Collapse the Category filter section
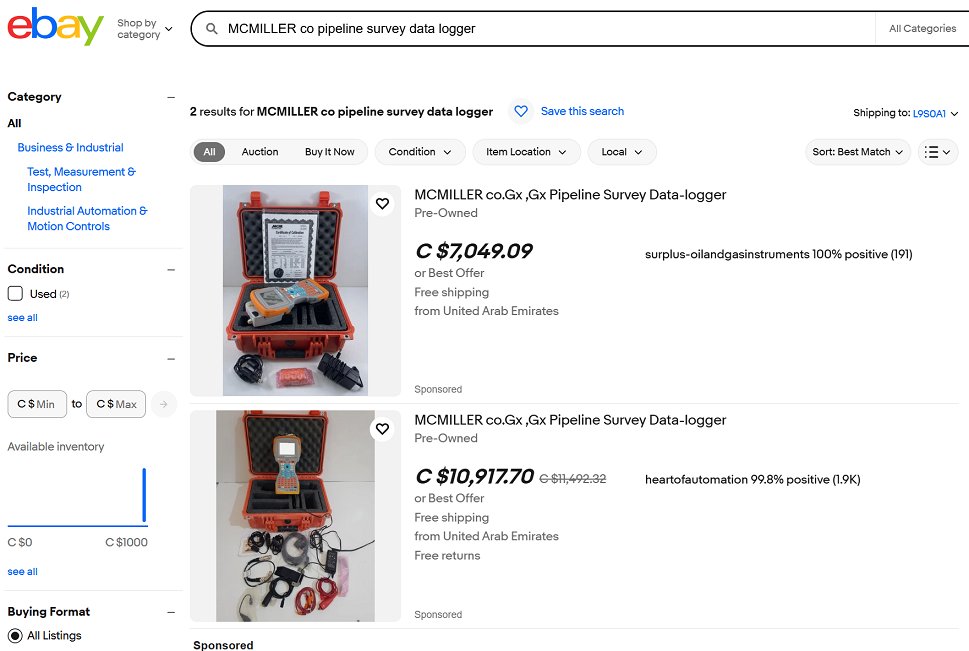969x651 pixels. coord(171,97)
